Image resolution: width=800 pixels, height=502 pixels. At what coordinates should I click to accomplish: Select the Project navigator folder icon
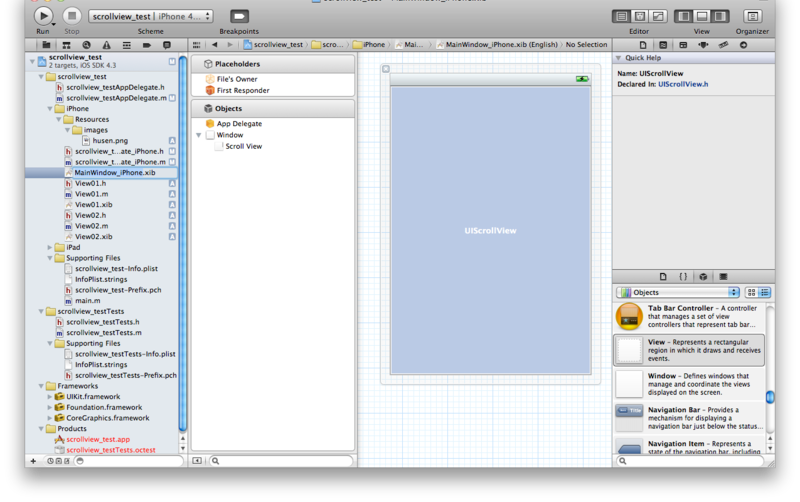coord(46,45)
